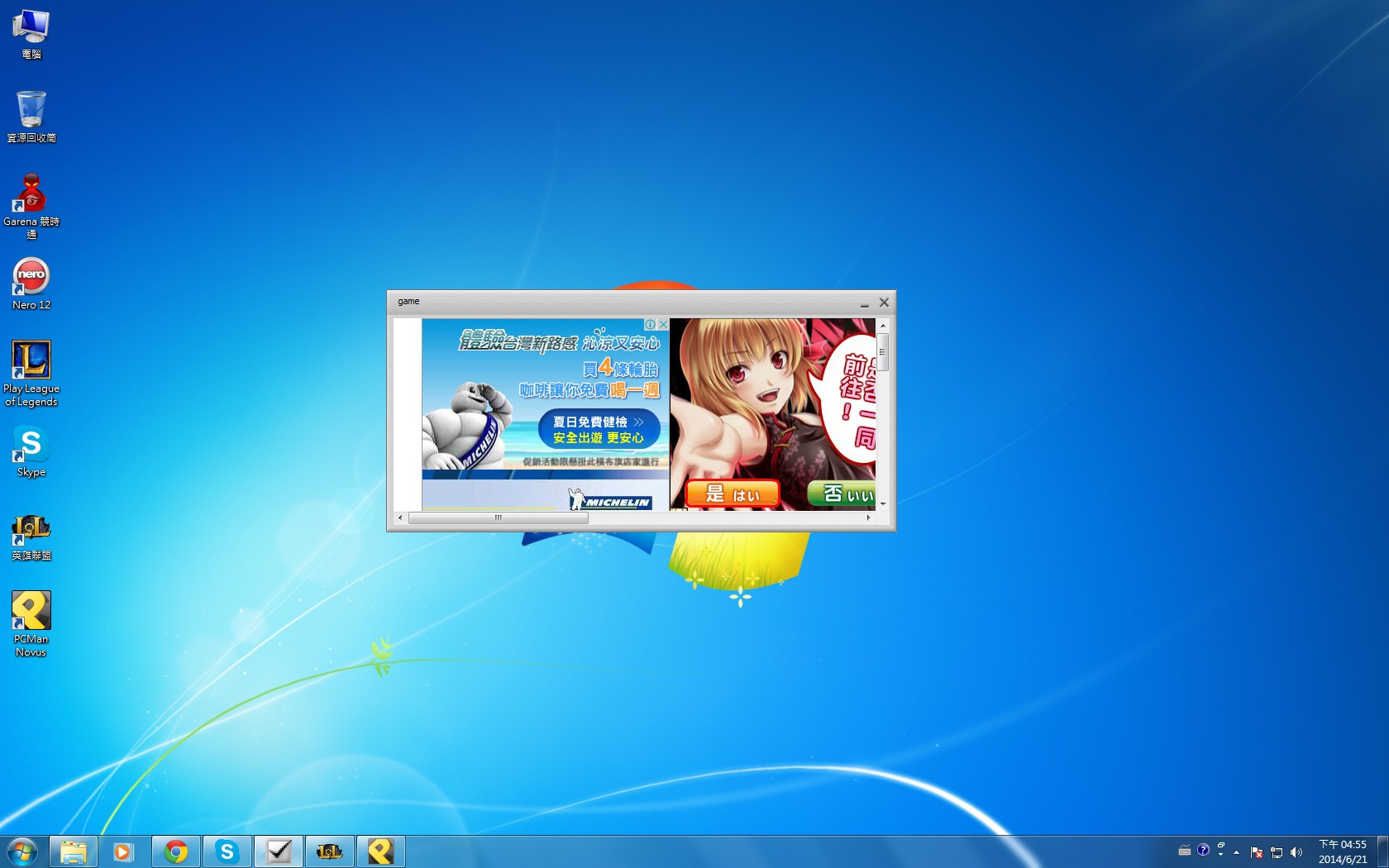Click the Recycle Bin desktop icon

tap(31, 111)
